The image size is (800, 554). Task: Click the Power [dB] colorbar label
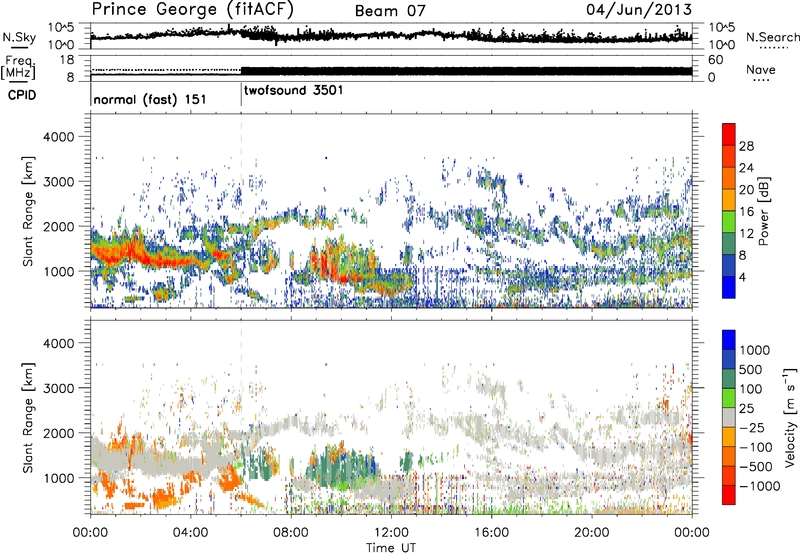pos(763,211)
